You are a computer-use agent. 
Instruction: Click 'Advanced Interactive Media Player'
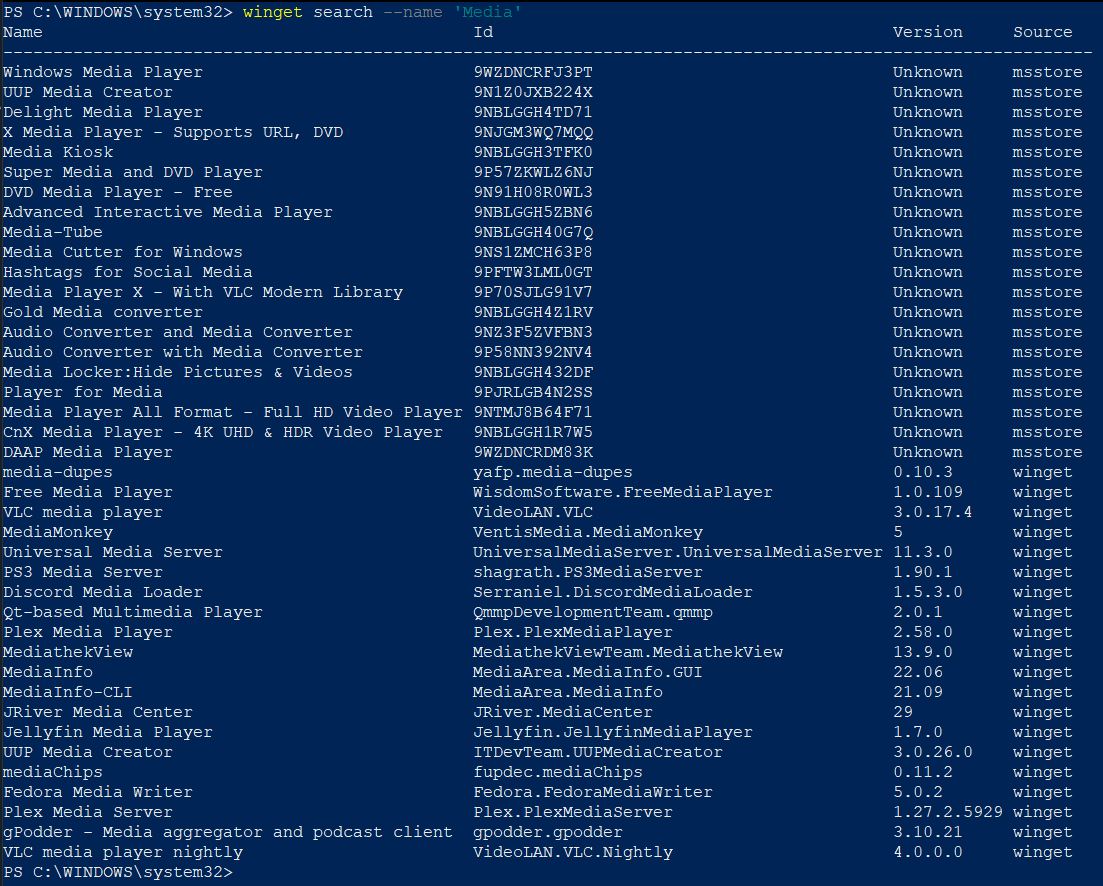click(167, 212)
